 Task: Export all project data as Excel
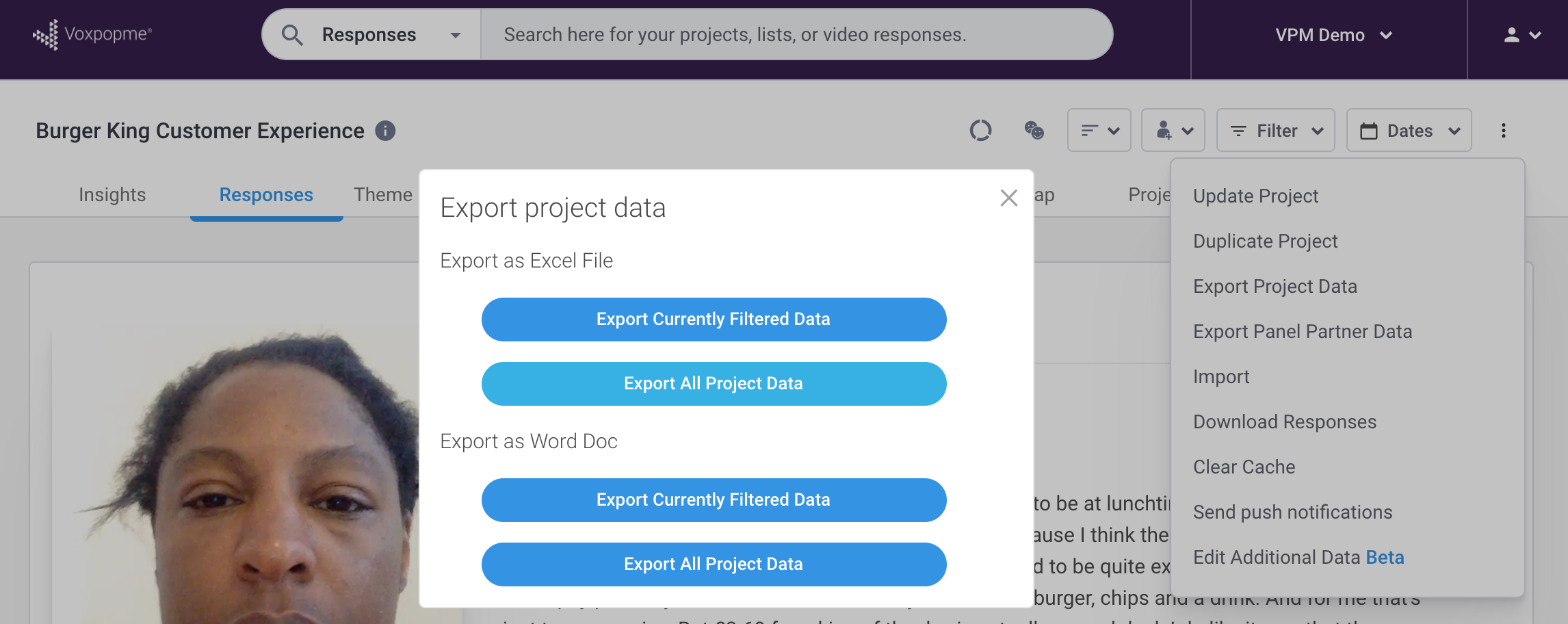[x=714, y=384]
